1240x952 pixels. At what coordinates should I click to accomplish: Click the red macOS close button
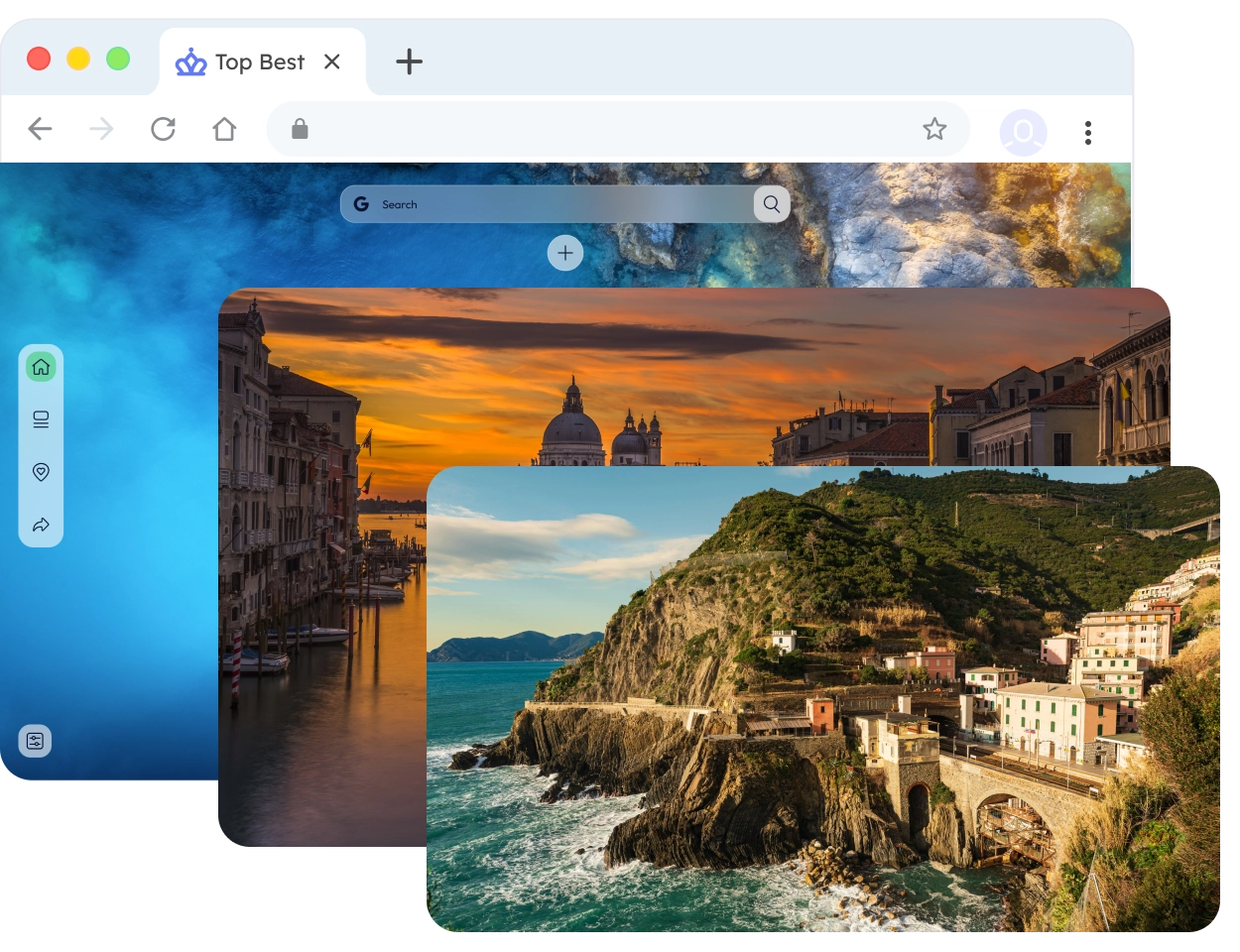tap(39, 59)
